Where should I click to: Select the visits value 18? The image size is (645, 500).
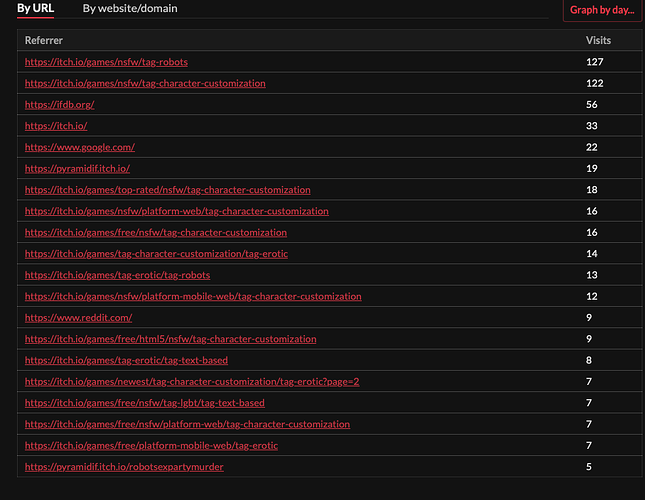click(592, 190)
